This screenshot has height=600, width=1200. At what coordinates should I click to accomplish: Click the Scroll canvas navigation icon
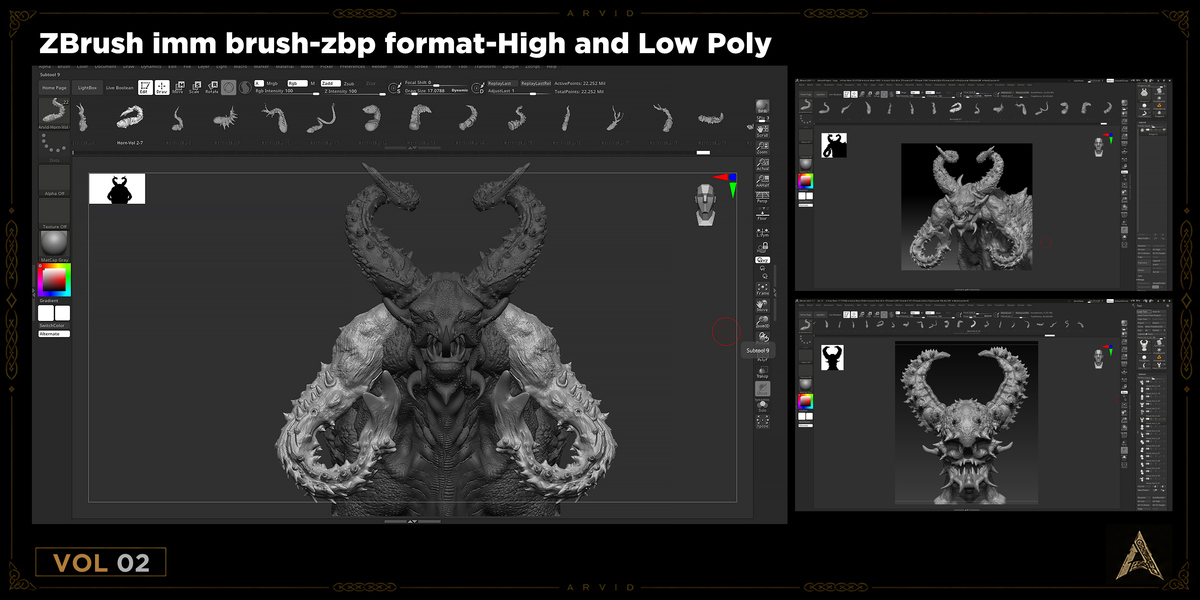(763, 130)
